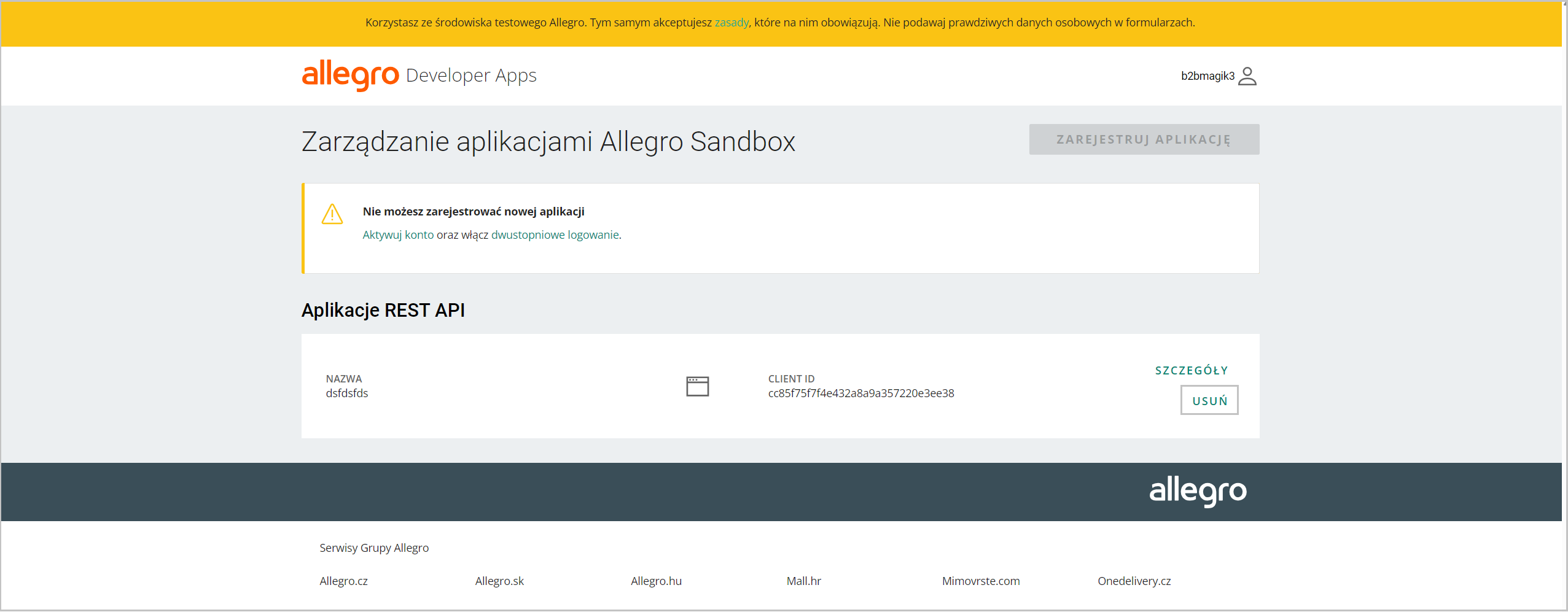Click the orange Allegro logo in header
Screen dimensions: 1568x612
[x=350, y=76]
